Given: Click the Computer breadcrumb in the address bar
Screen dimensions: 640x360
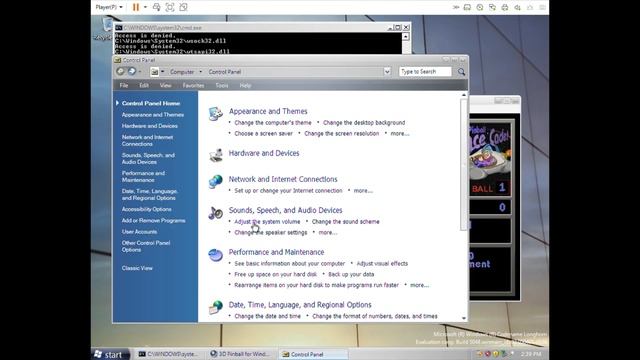Looking at the screenshot, I should [x=182, y=72].
